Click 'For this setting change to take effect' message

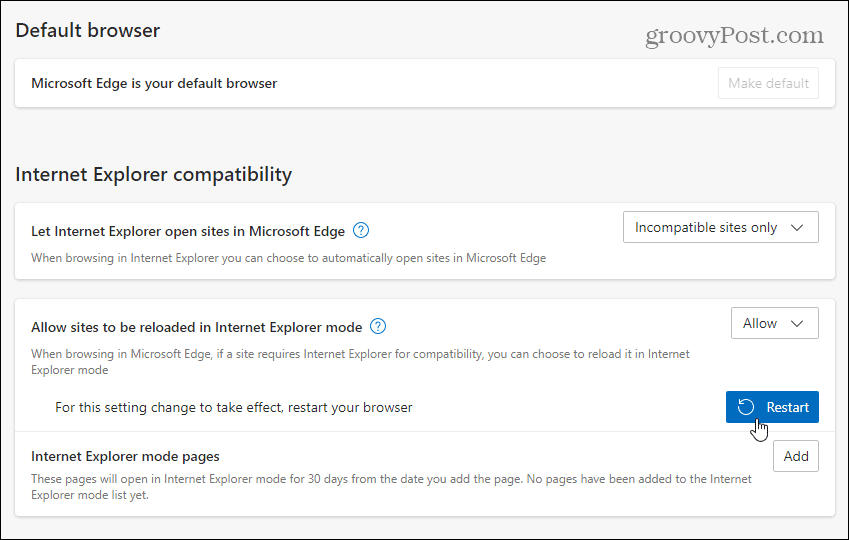(233, 407)
